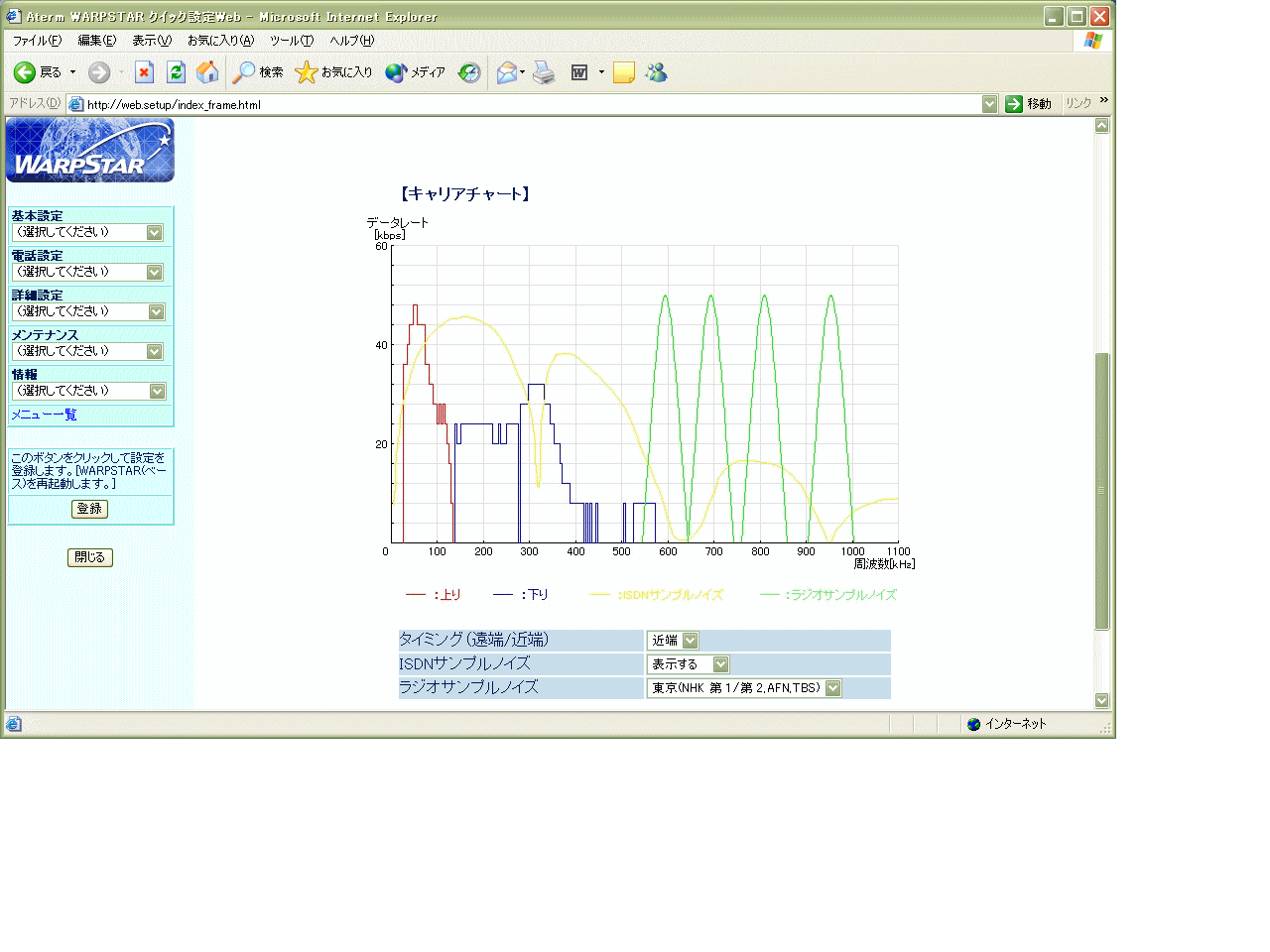Go to the home page via the house icon

207,72
